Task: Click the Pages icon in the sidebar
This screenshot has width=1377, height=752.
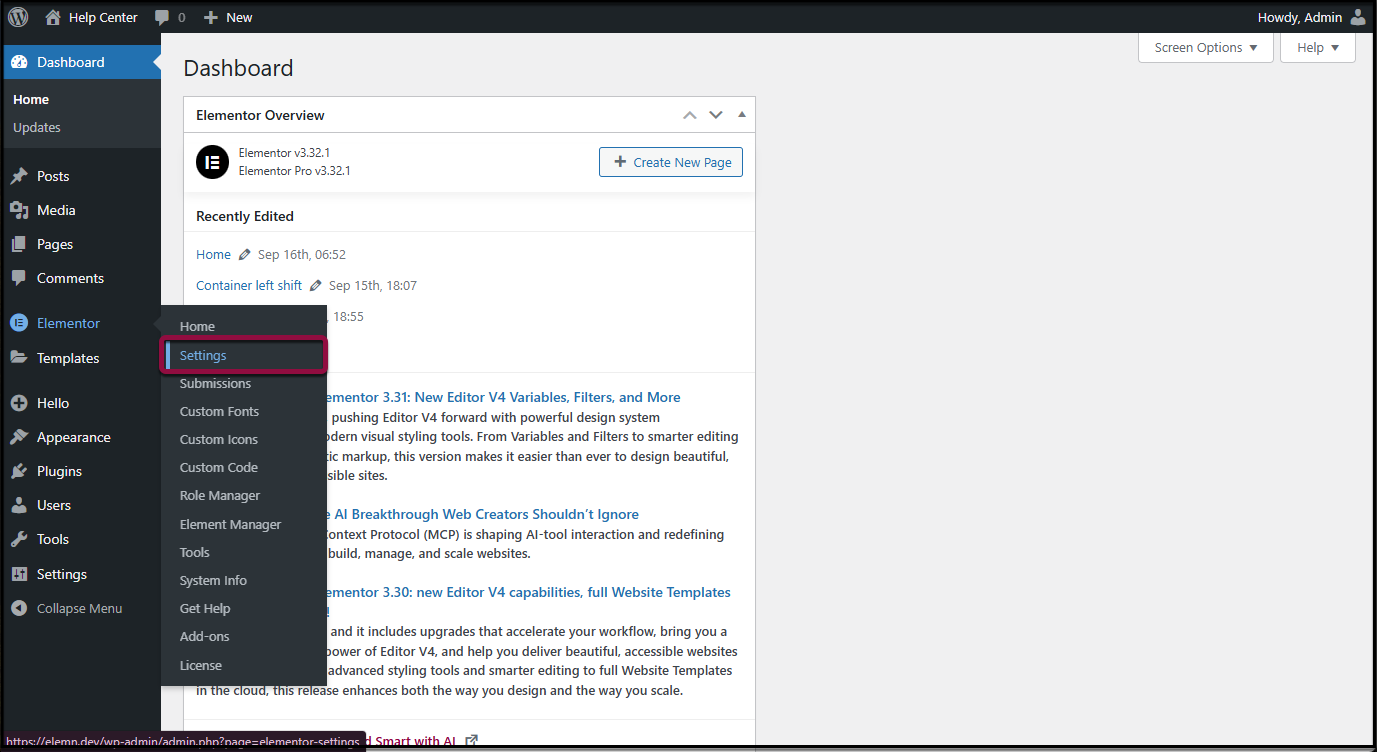Action: tap(22, 244)
